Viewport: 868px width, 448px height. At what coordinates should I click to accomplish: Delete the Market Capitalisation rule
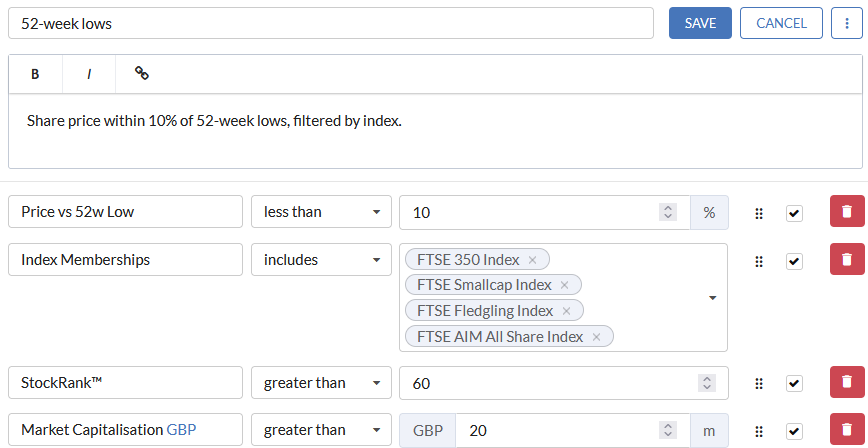click(x=846, y=430)
